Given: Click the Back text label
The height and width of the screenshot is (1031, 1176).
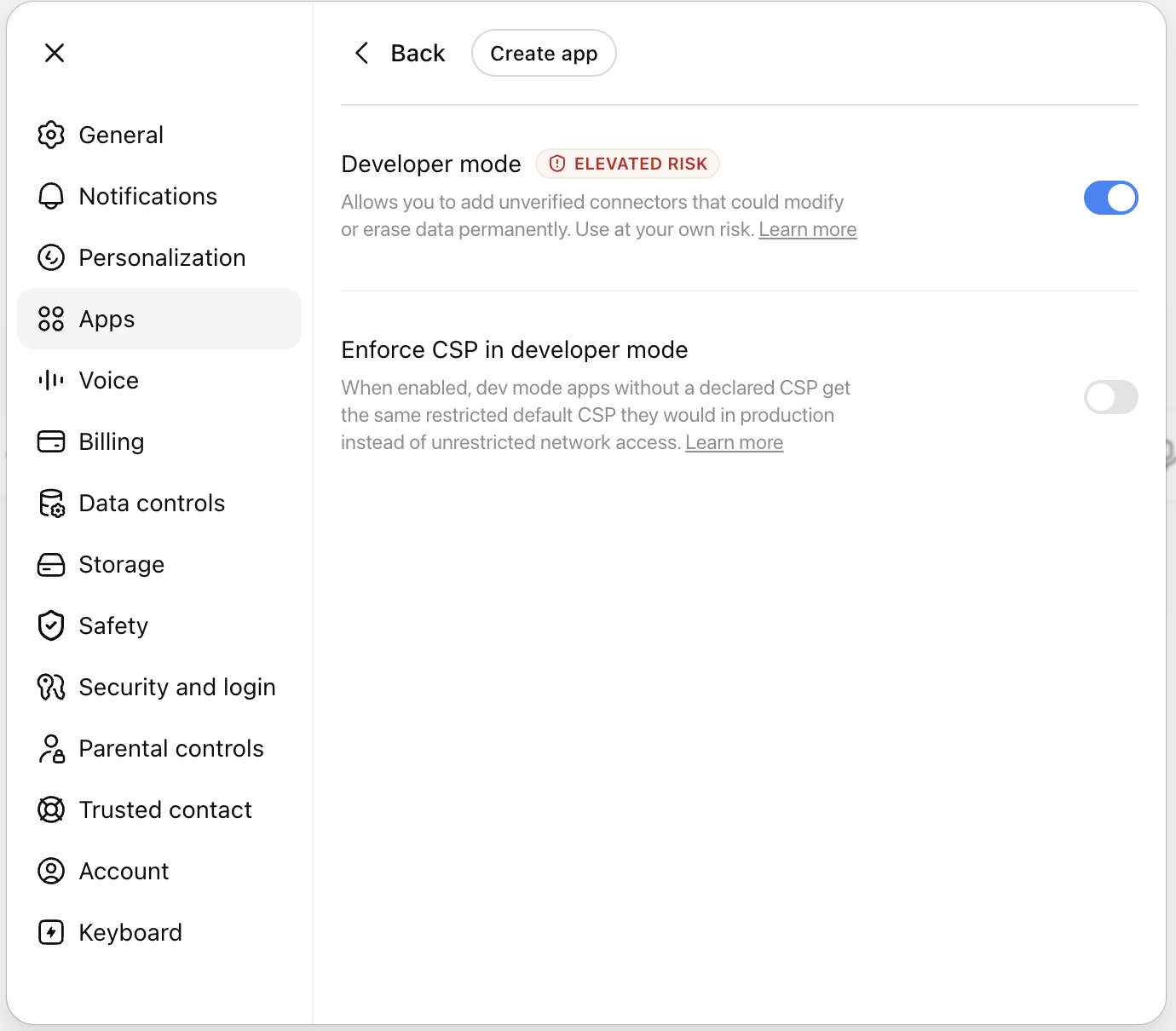Looking at the screenshot, I should pyautogui.click(x=418, y=53).
